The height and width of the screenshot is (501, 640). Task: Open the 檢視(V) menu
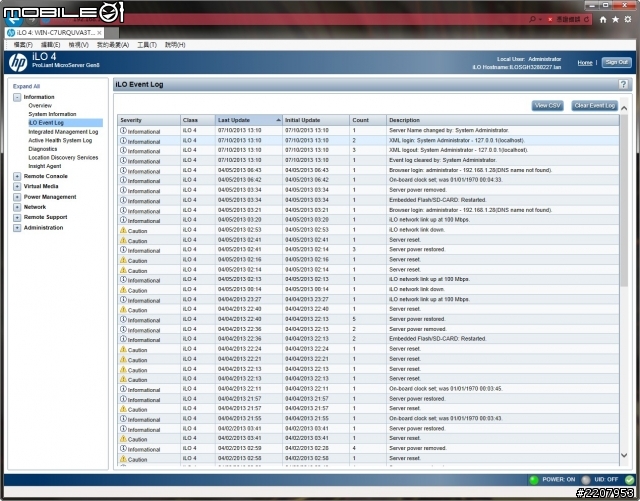pyautogui.click(x=78, y=45)
